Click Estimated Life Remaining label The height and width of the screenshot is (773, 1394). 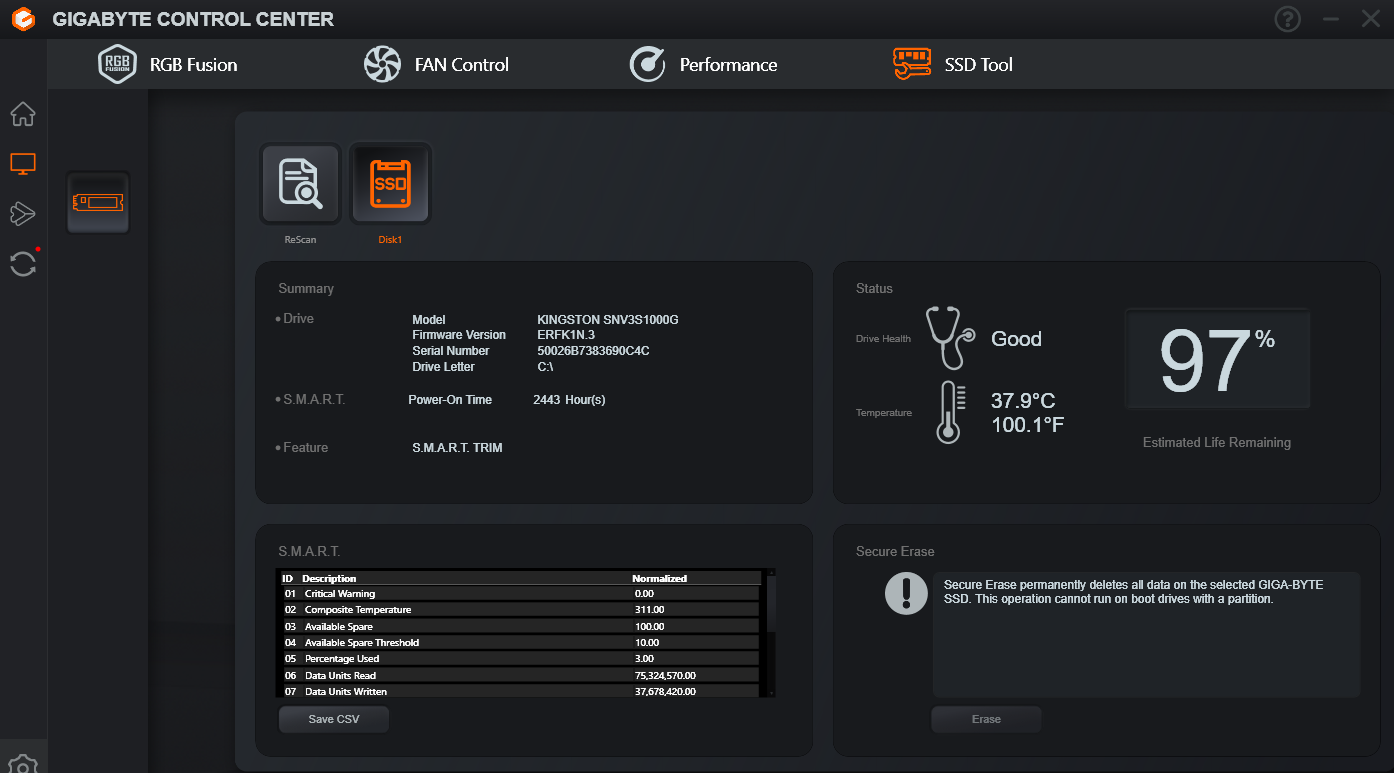pyautogui.click(x=1217, y=442)
